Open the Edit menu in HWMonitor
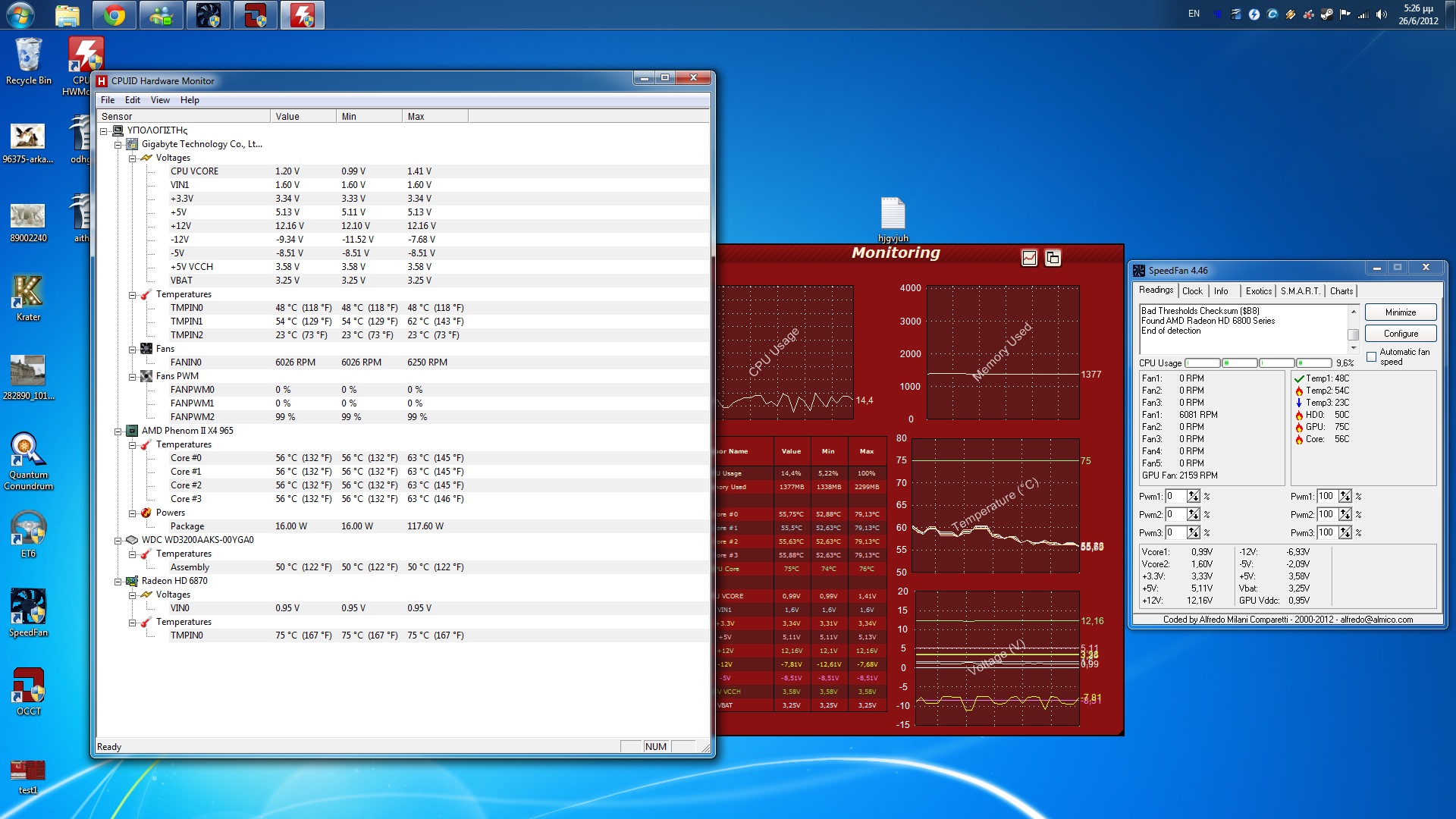Screen dimensions: 1456x819 (133, 100)
